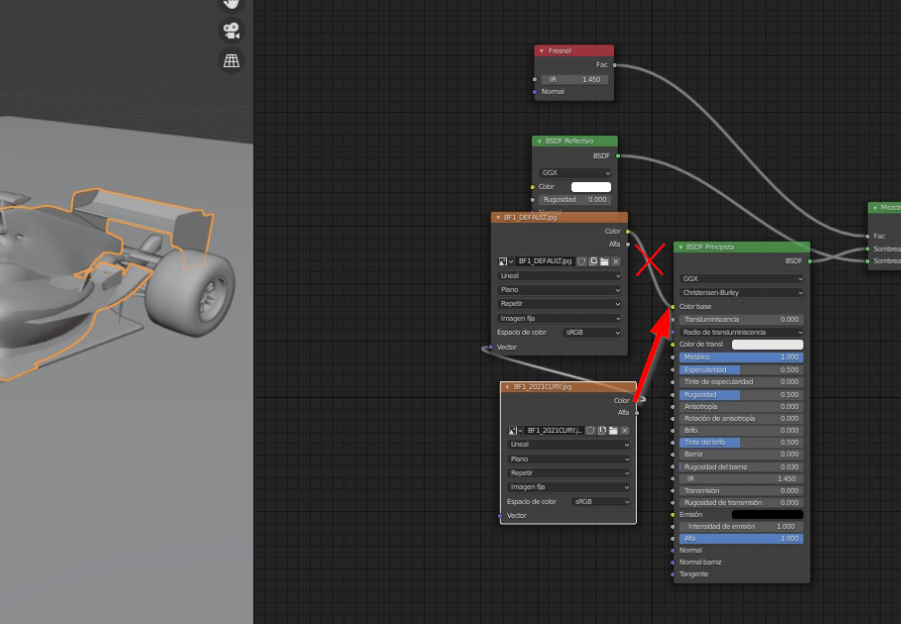901x624 pixels.
Task: Unlink image with X in BF1_2021CURY.jpg node
Action: (625, 430)
